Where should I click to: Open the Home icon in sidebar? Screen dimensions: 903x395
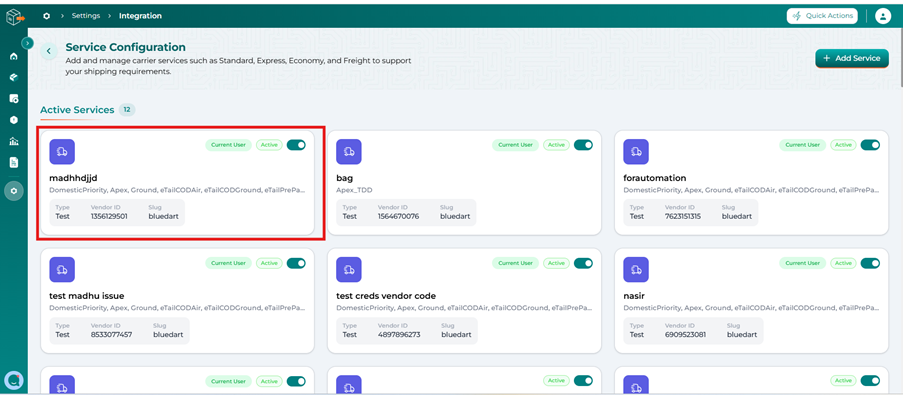pyautogui.click(x=14, y=56)
